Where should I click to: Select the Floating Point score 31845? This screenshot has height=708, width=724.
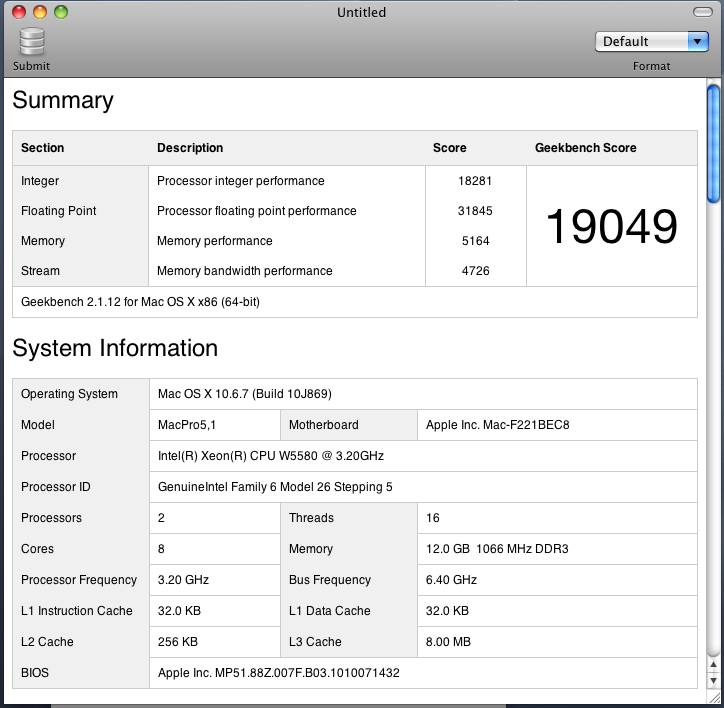475,211
